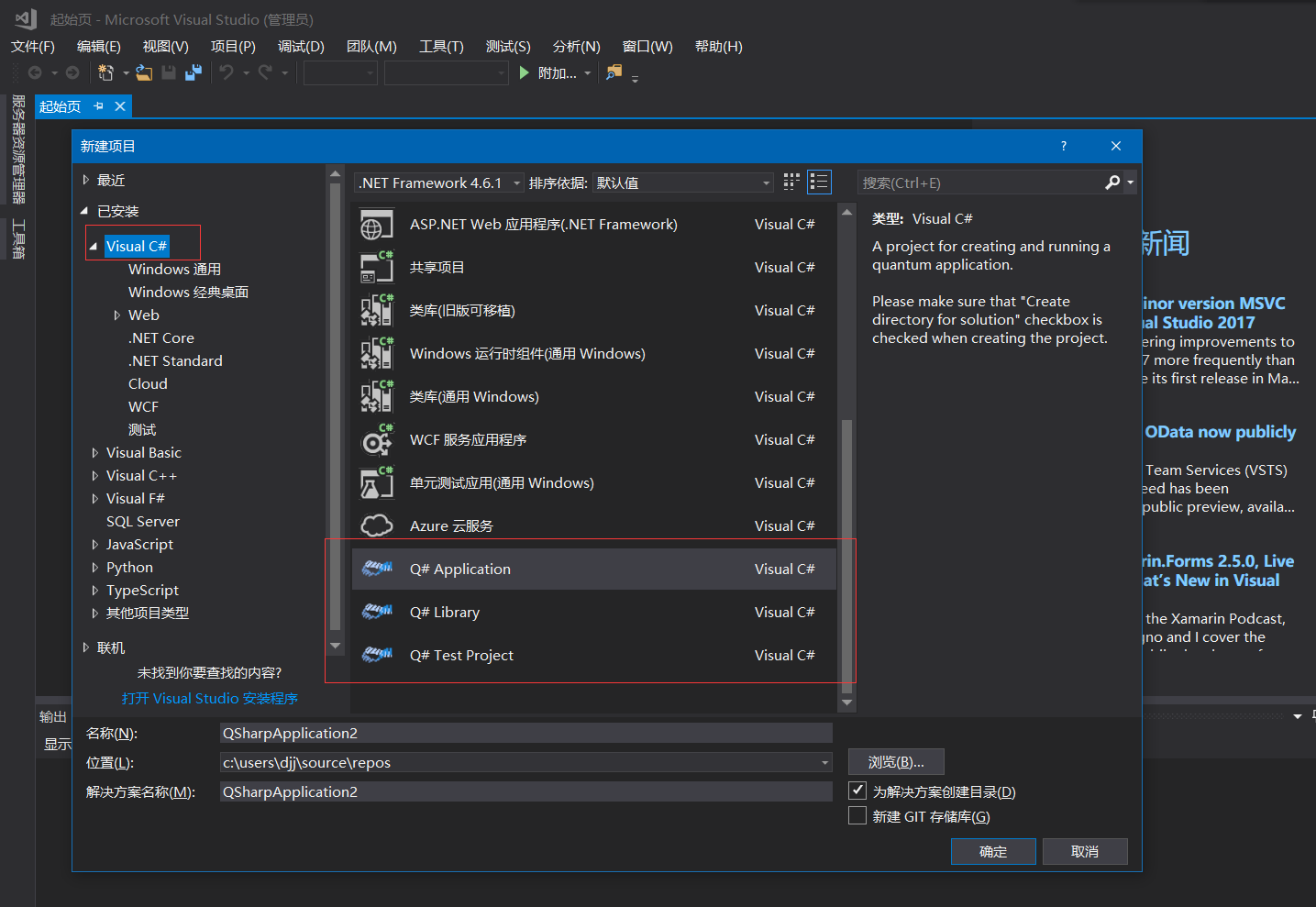1316x907 pixels.
Task: Click the navigate backward toolbar icon
Action: [x=35, y=72]
